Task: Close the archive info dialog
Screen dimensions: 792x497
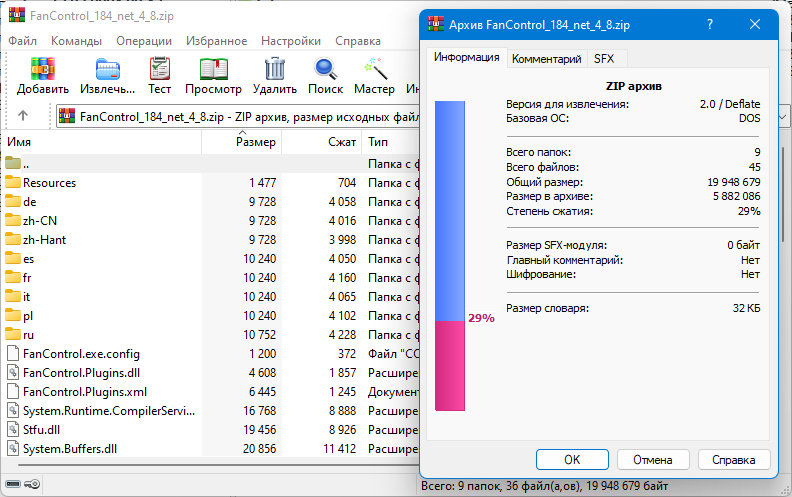Action: [x=755, y=24]
